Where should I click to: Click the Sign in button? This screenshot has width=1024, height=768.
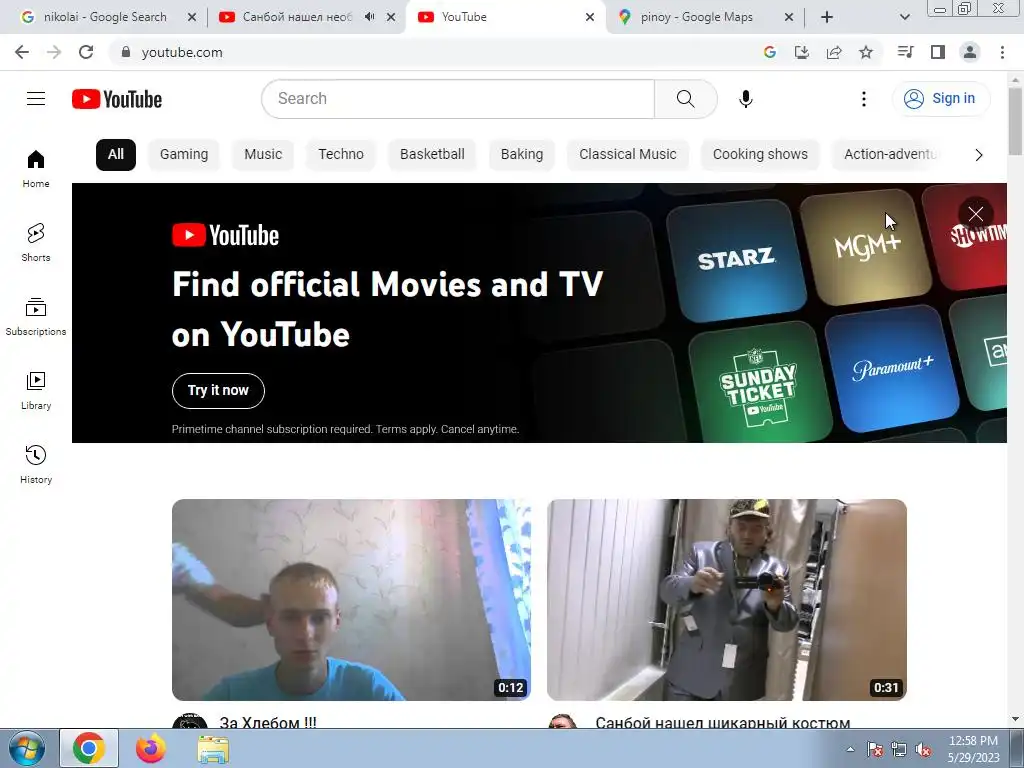point(941,99)
